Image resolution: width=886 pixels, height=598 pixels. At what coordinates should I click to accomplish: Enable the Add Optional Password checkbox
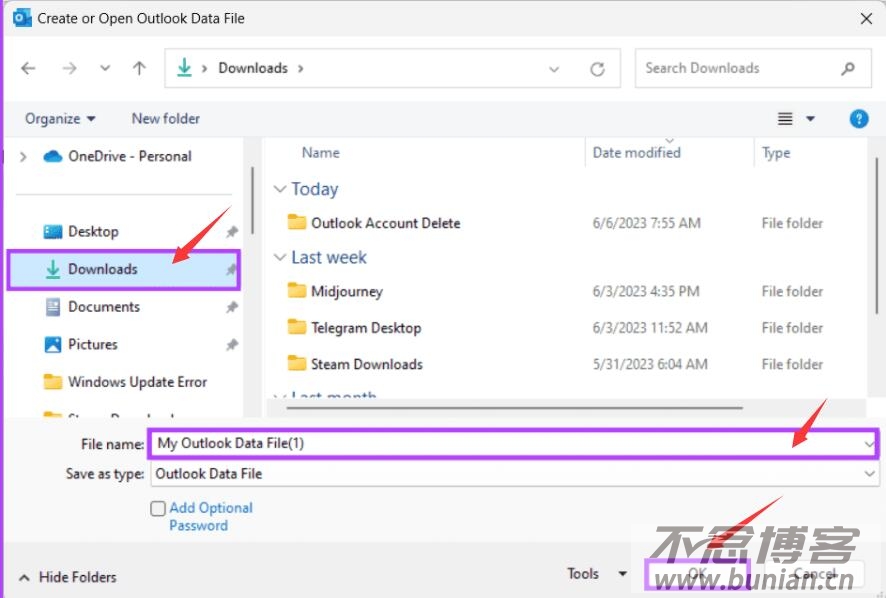coord(158,508)
